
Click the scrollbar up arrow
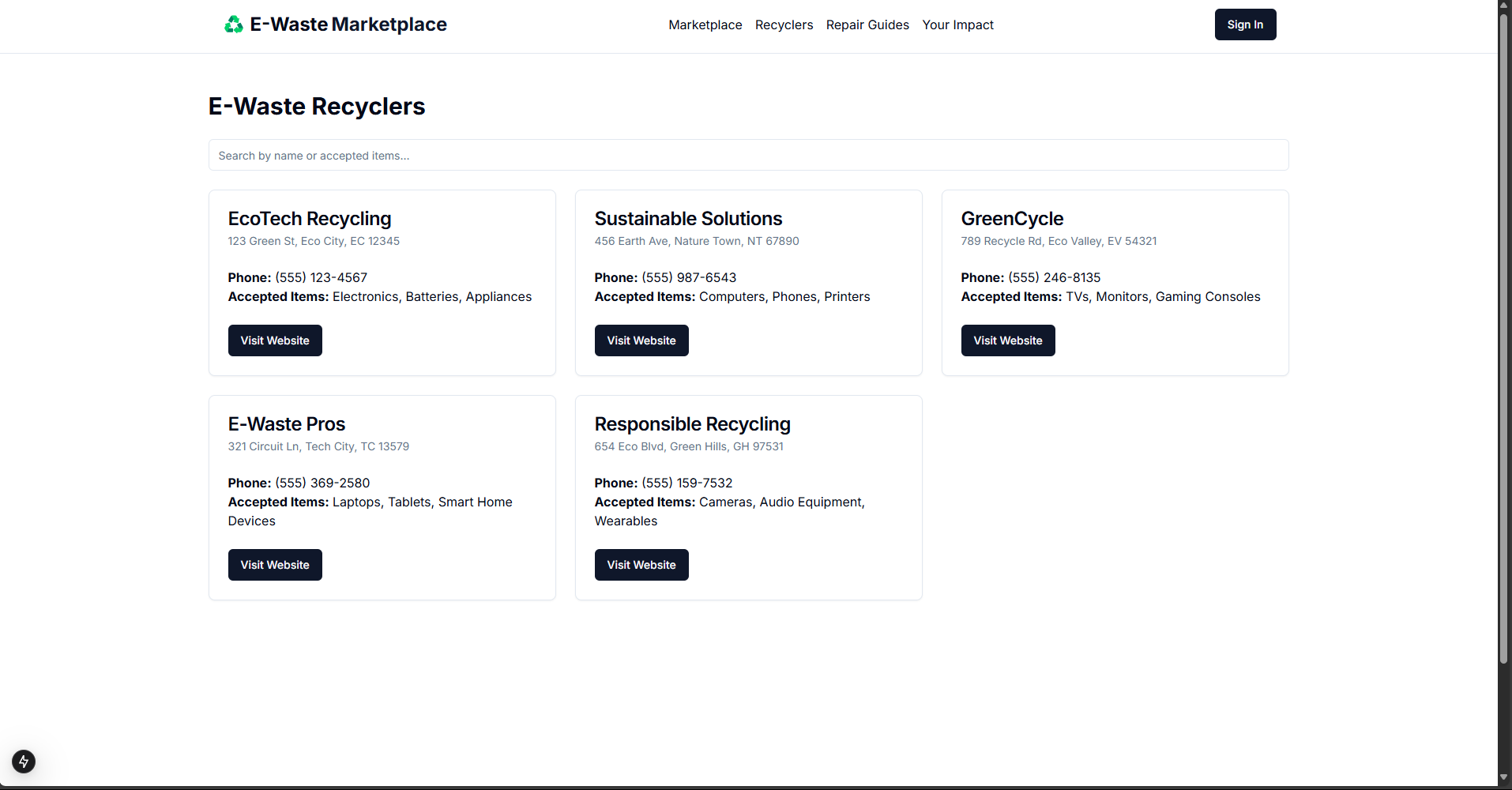click(x=1504, y=5)
